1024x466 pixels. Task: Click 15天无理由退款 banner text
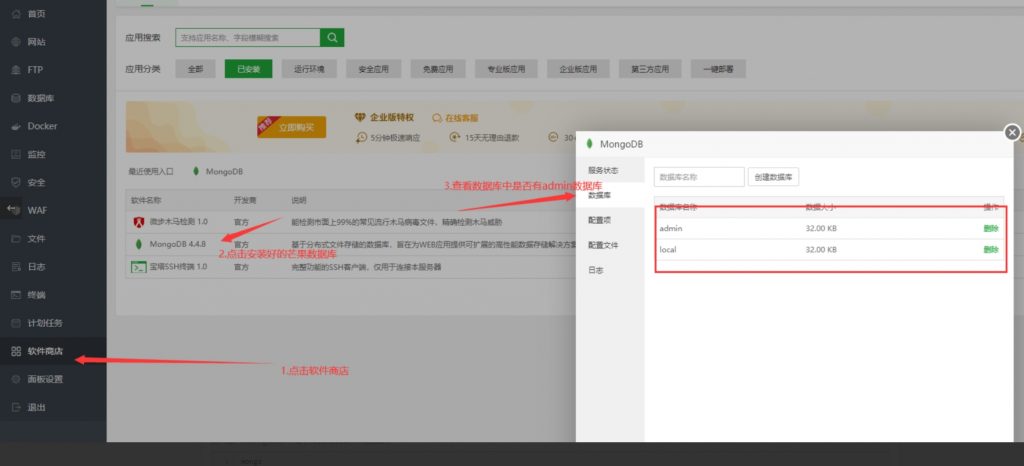[x=491, y=138]
